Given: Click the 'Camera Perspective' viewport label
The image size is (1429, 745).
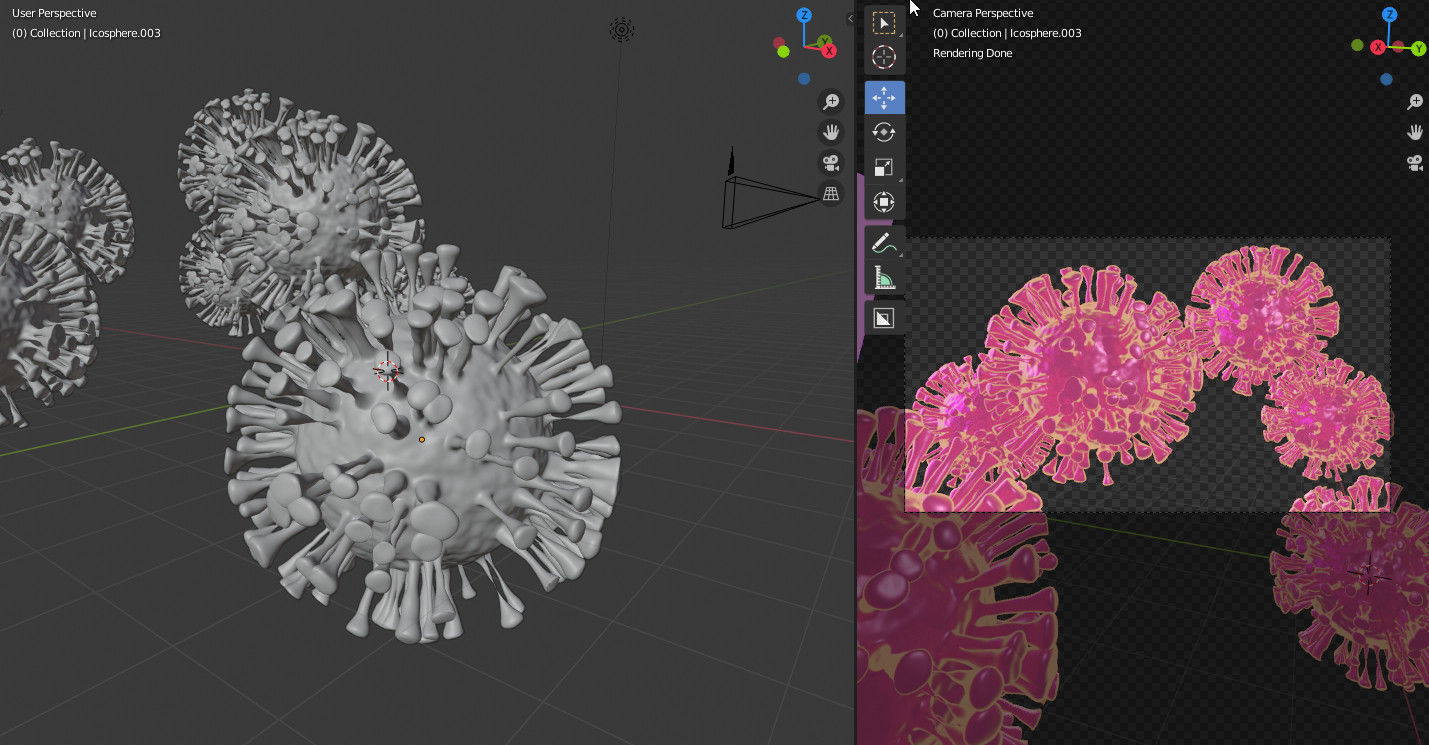Looking at the screenshot, I should (983, 13).
